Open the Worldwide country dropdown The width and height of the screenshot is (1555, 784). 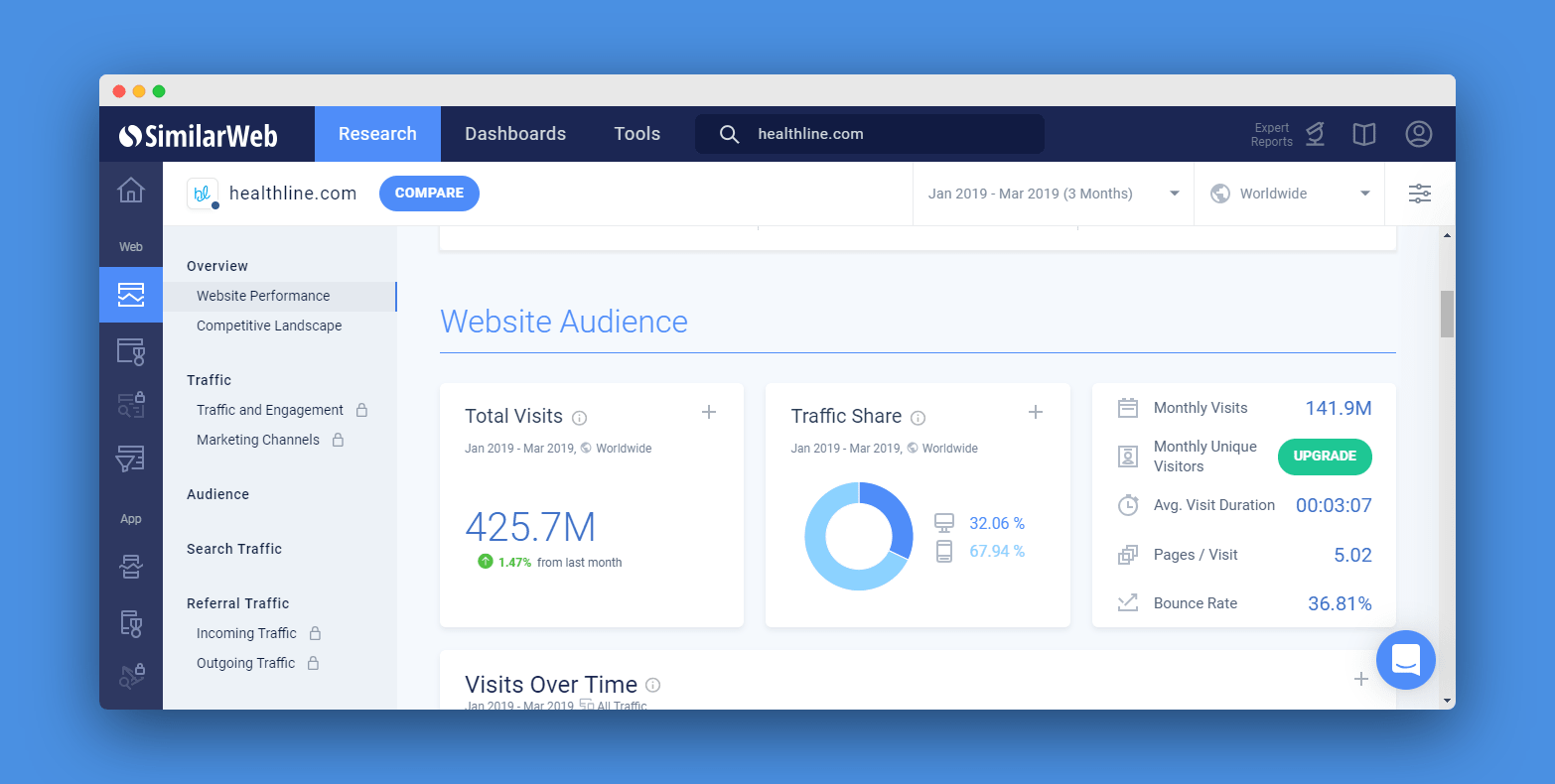[x=1290, y=194]
